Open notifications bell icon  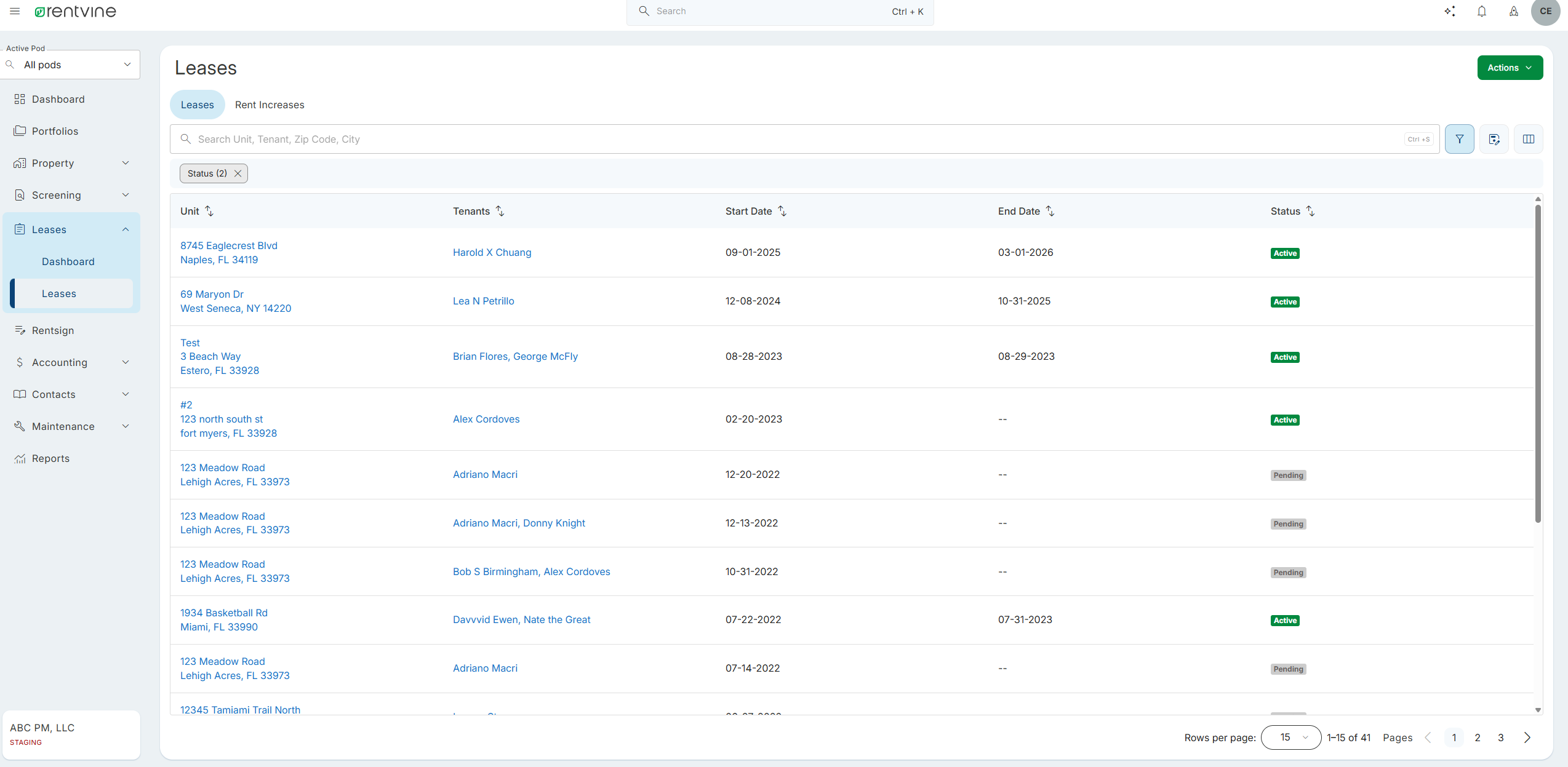click(1482, 11)
